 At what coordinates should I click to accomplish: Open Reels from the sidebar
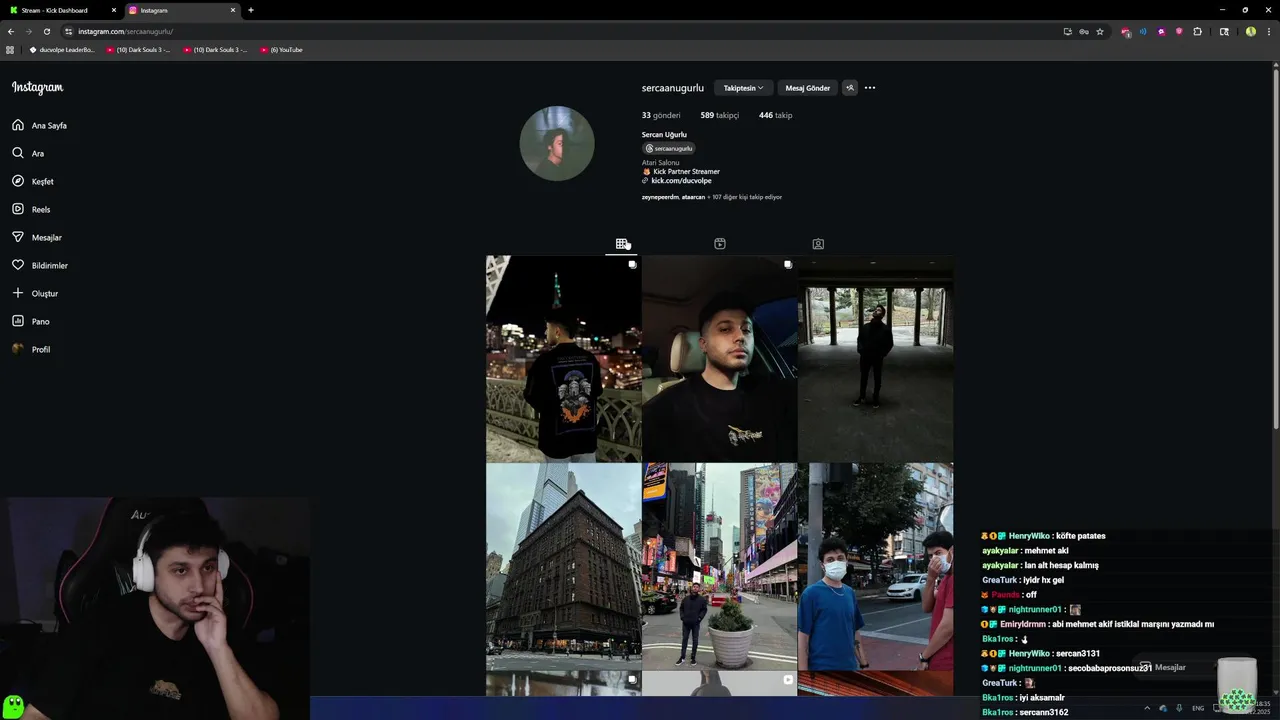click(x=31, y=210)
